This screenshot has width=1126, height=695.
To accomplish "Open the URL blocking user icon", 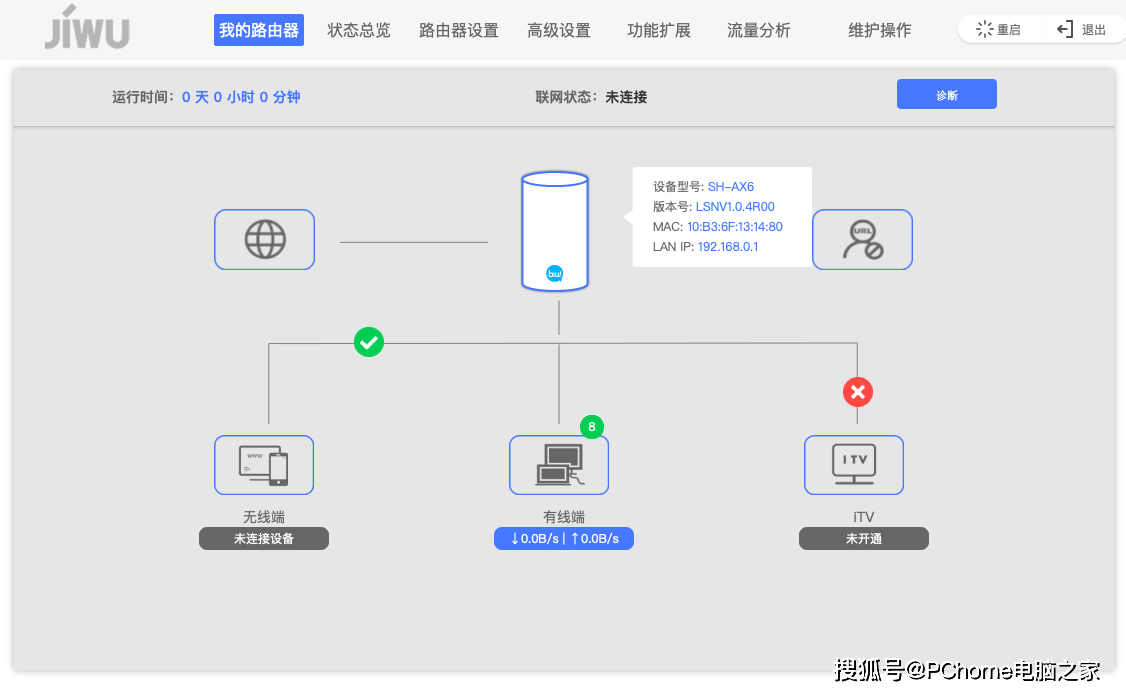I will pos(861,239).
